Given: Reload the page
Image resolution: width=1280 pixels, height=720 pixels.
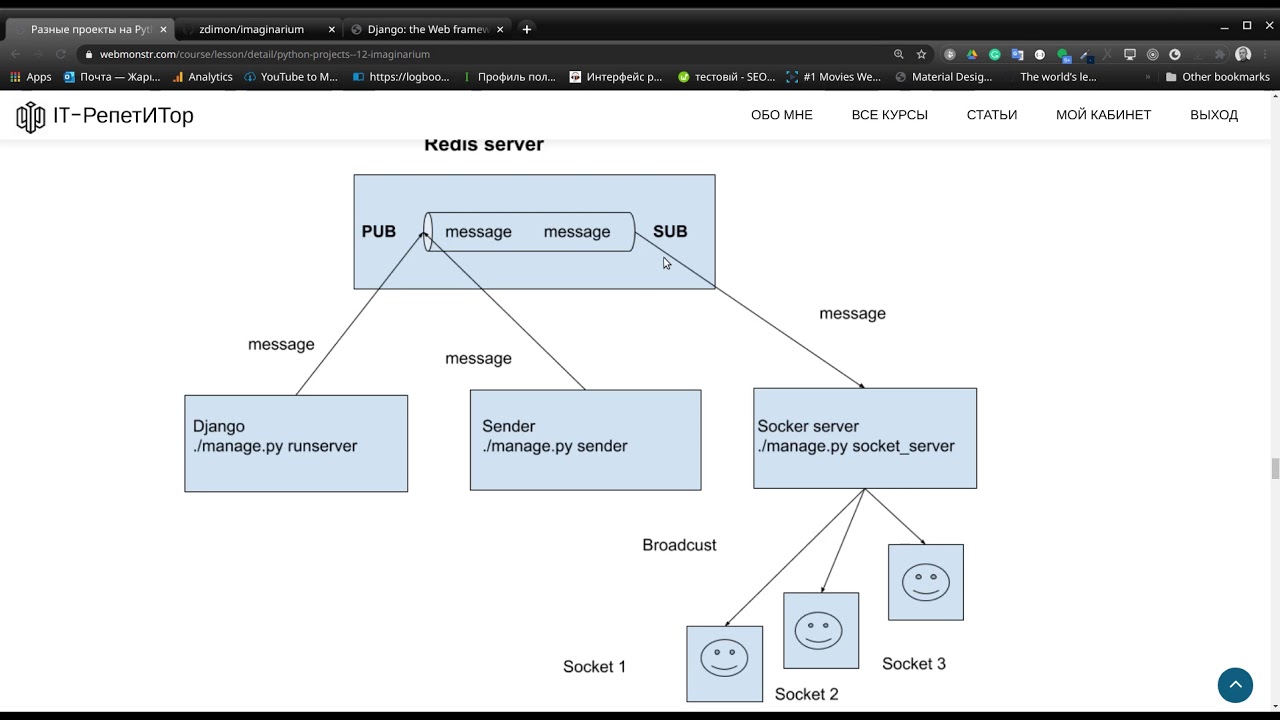Looking at the screenshot, I should point(61,54).
